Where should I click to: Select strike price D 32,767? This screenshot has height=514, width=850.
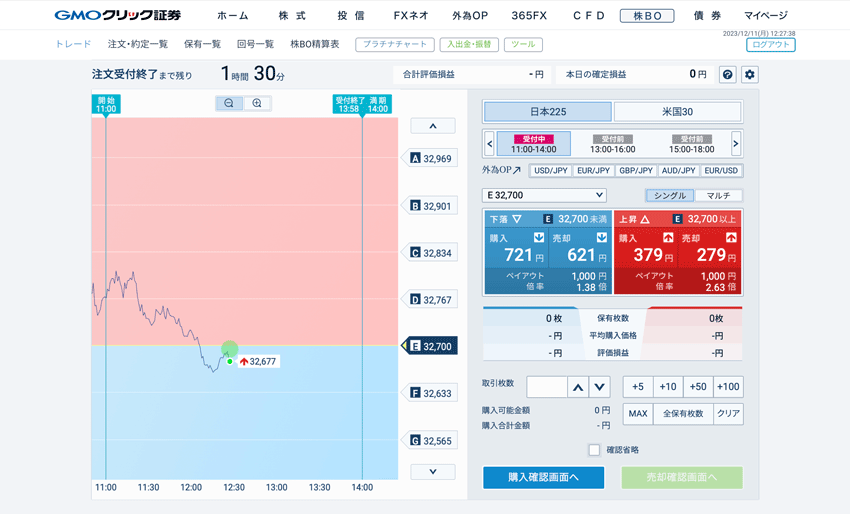[x=430, y=300]
